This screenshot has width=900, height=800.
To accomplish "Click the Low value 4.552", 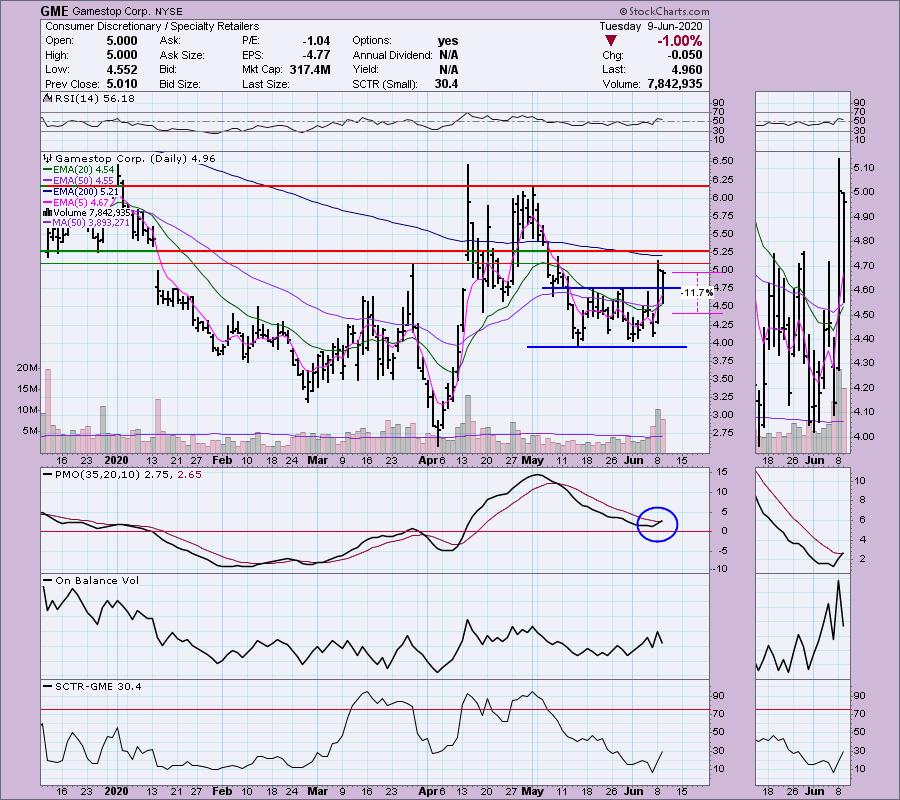I will coord(122,69).
